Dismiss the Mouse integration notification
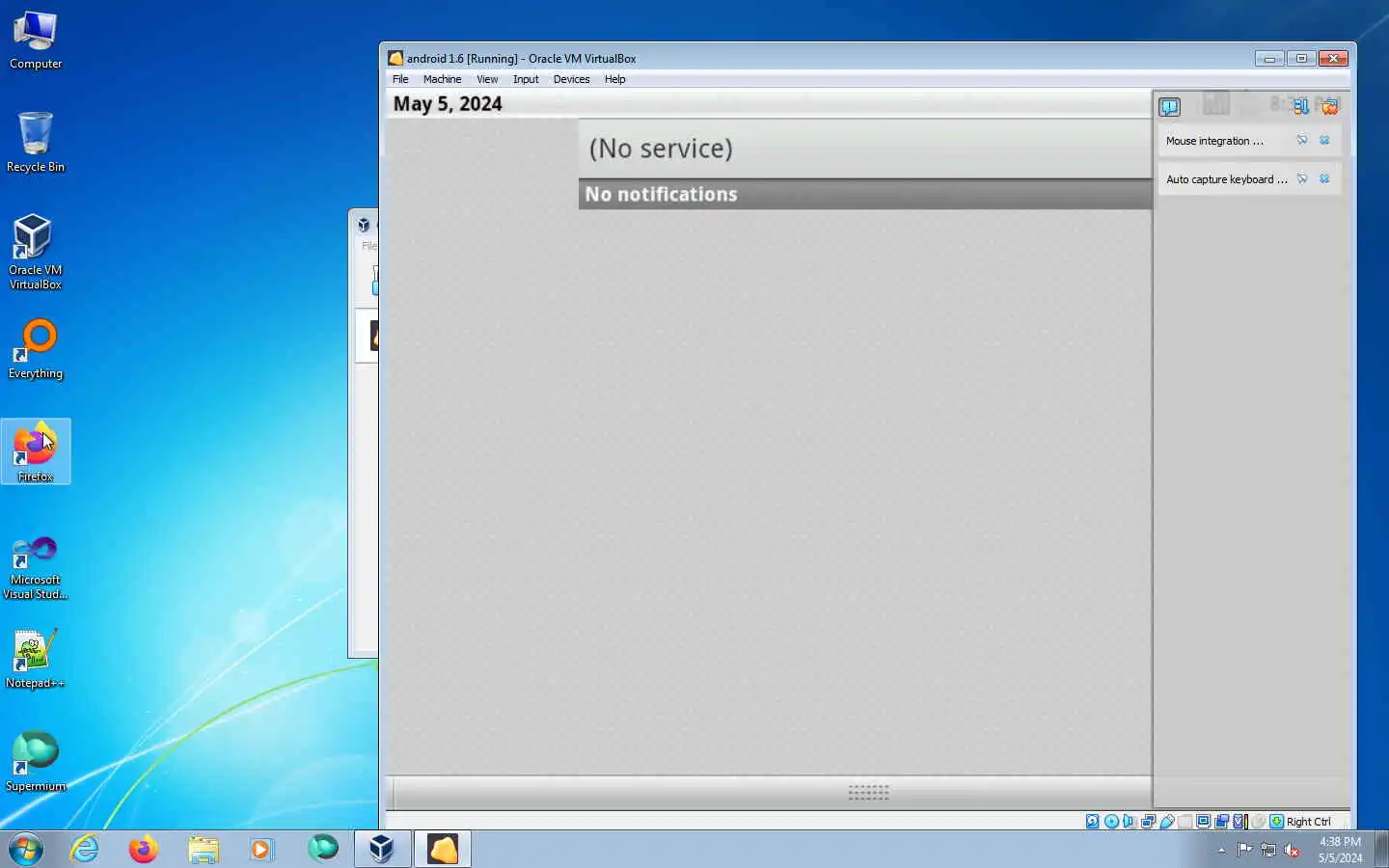The width and height of the screenshot is (1389, 868). [1324, 140]
